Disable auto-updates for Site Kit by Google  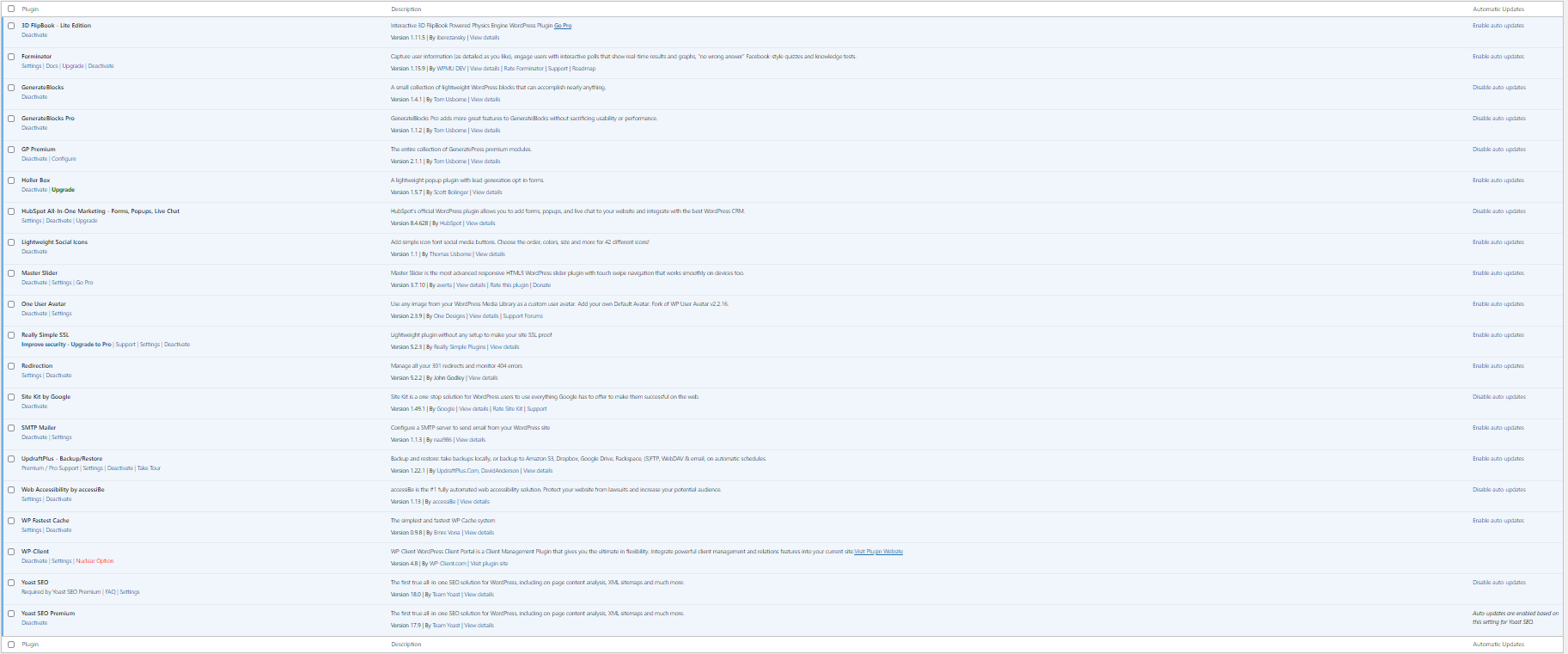coord(1499,397)
